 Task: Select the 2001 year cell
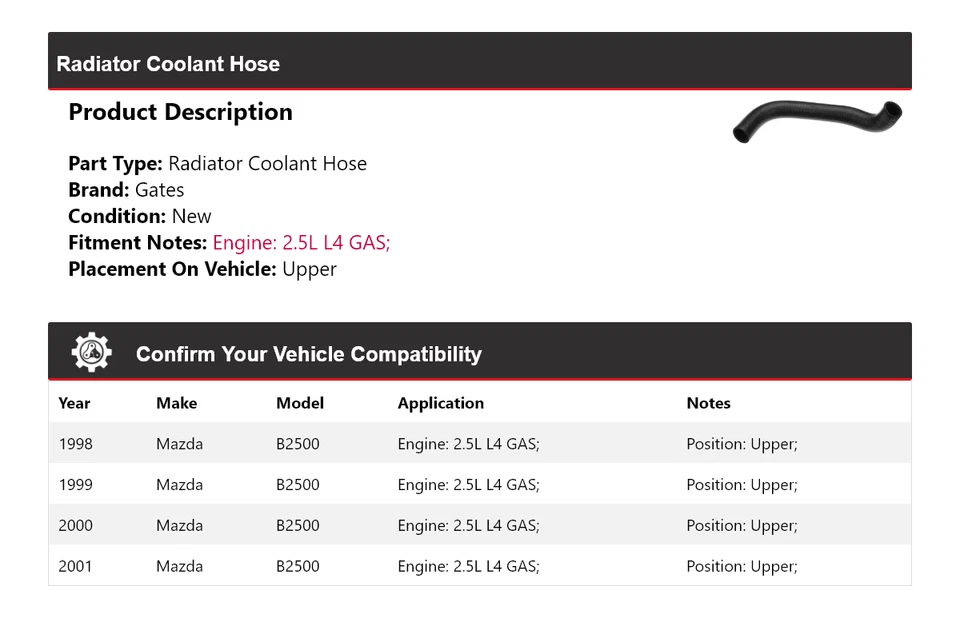(75, 567)
